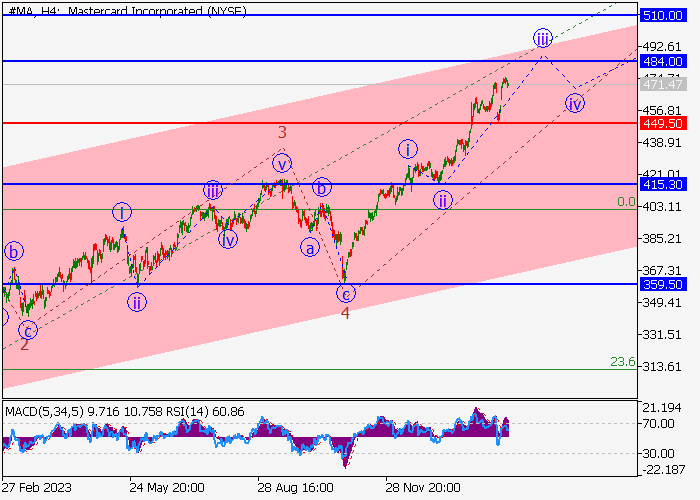
Task: Click the 23.6 Fibonacci level label
Action: click(x=623, y=362)
